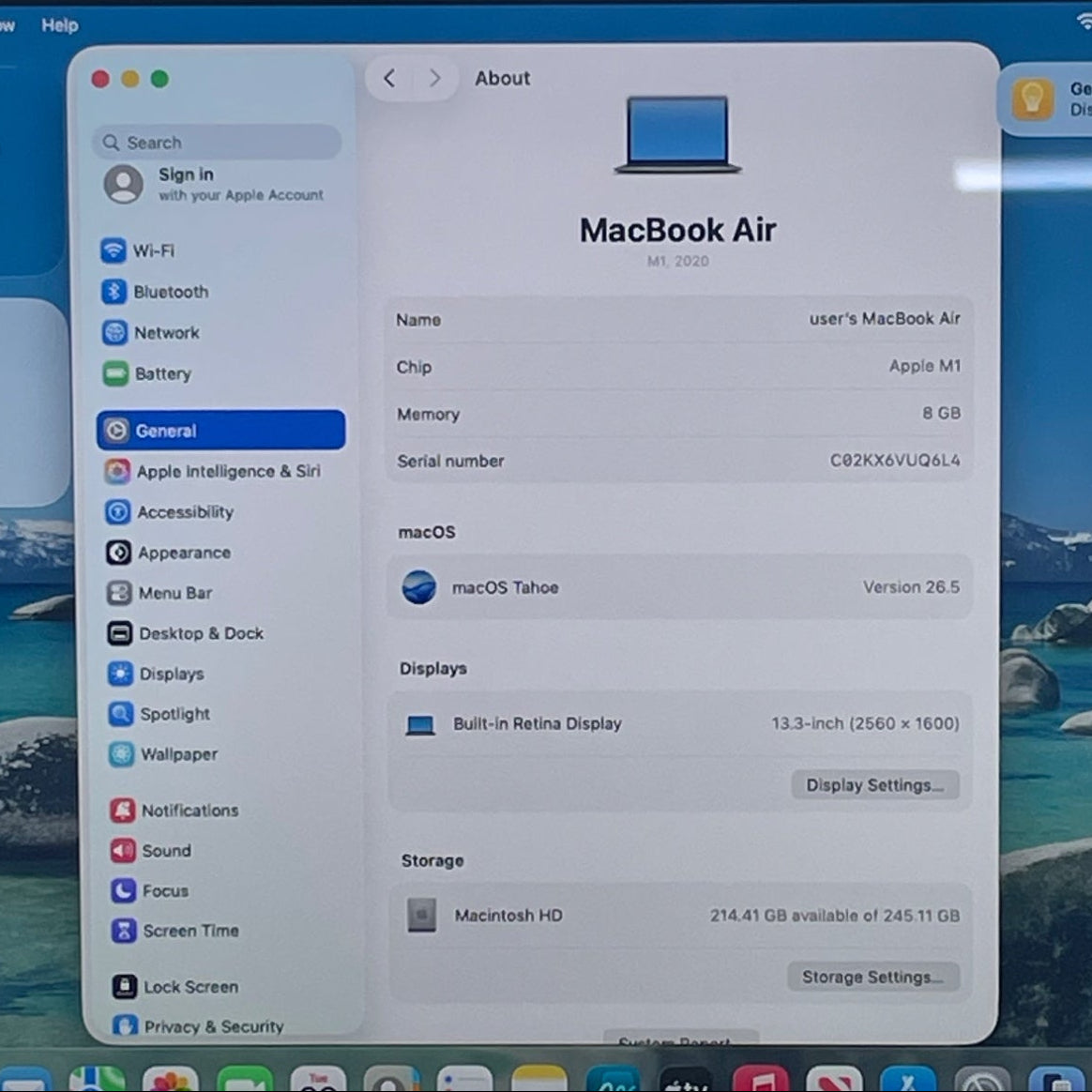This screenshot has height=1092, width=1092.
Task: Click "214.41 GB available of 245.11 GB"
Action: 834,915
